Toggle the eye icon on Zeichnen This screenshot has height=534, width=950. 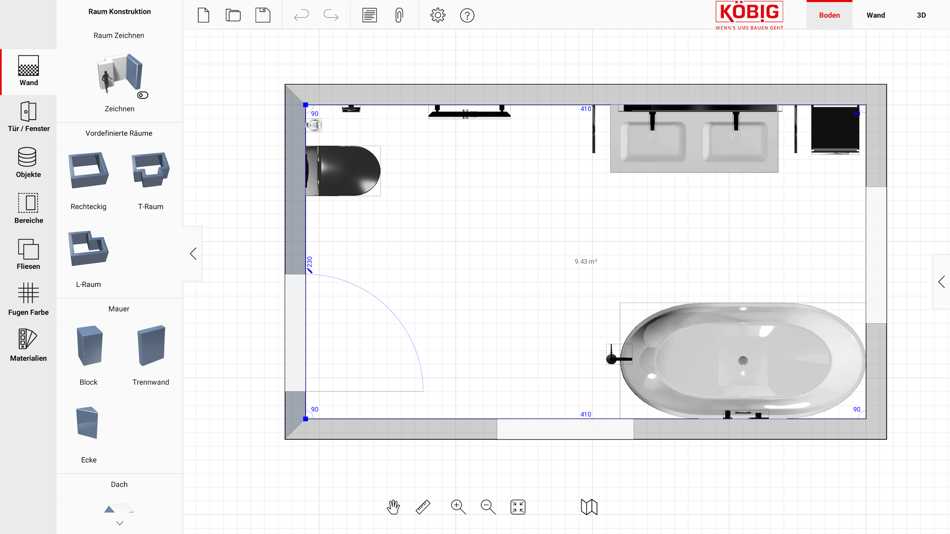pyautogui.click(x=142, y=95)
